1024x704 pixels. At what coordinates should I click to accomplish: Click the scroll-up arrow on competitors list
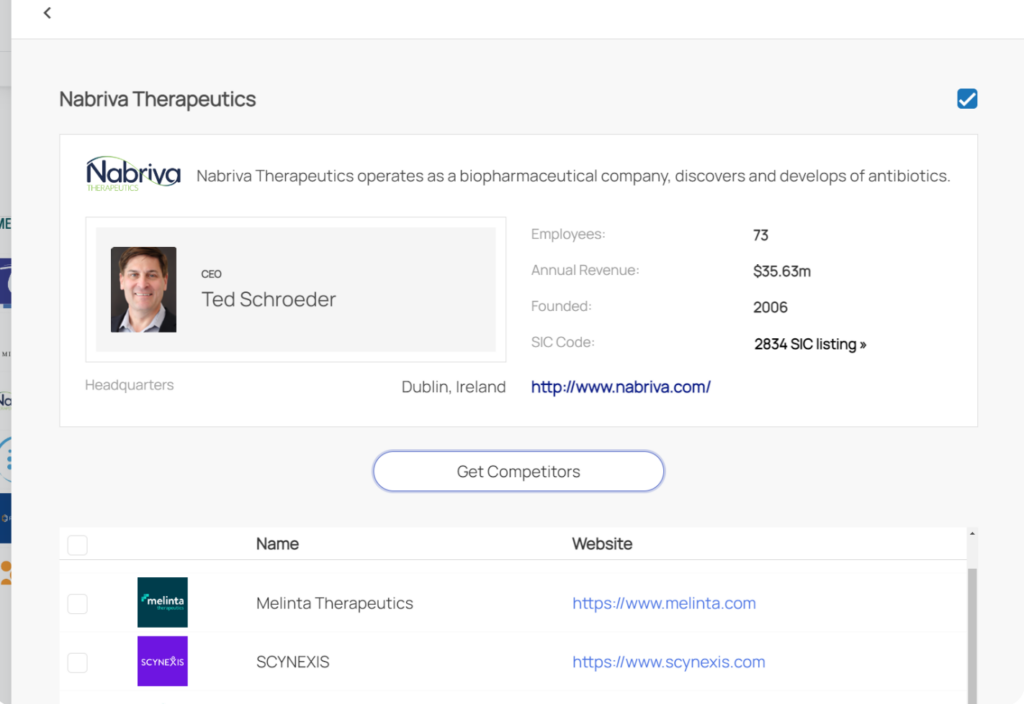[x=973, y=534]
